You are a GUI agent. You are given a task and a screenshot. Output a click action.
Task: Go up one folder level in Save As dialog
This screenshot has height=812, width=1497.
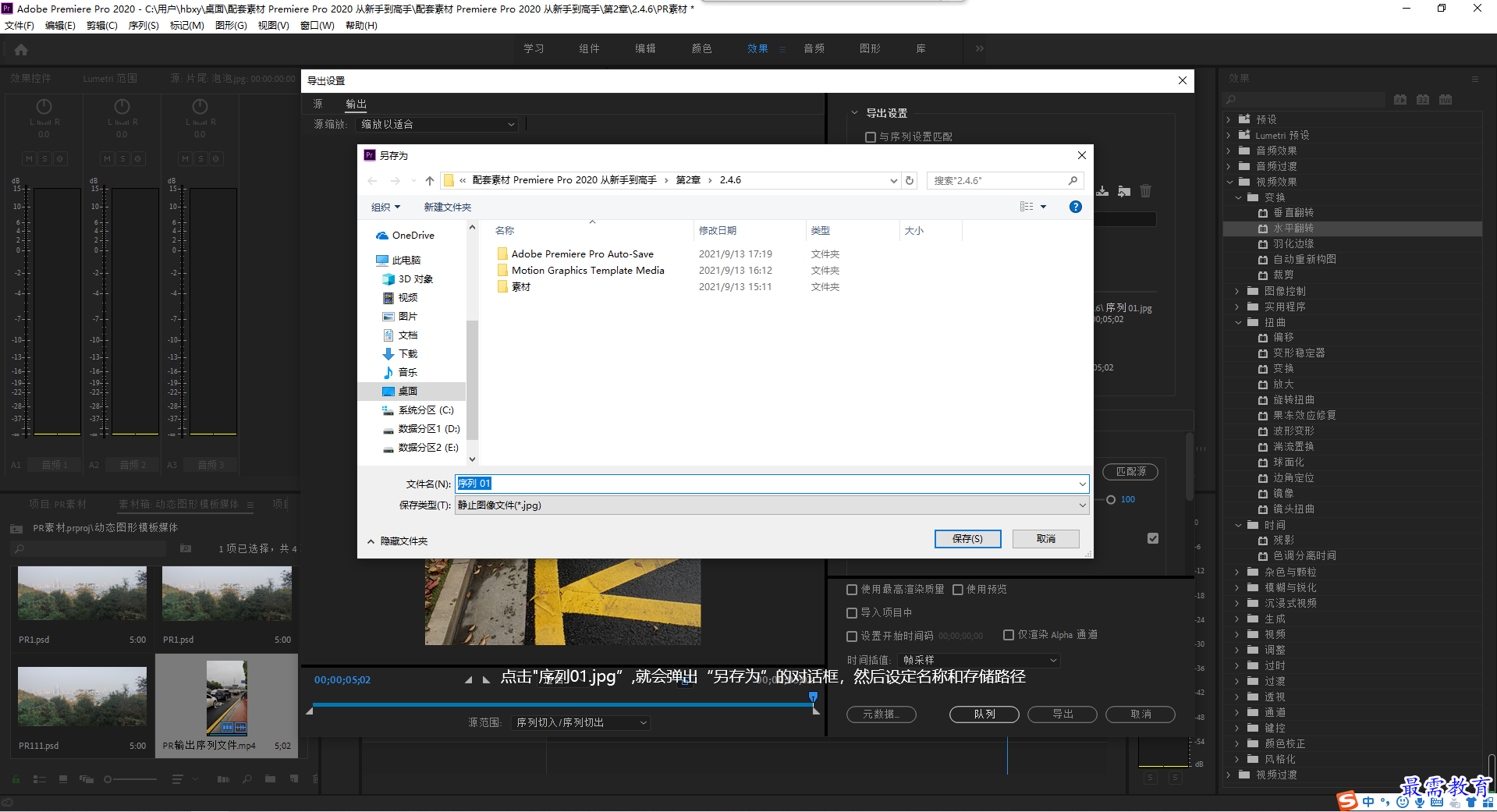point(429,180)
